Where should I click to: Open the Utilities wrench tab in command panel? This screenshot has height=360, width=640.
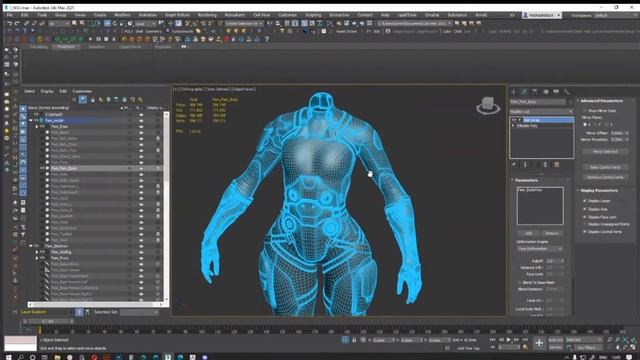(x=567, y=92)
